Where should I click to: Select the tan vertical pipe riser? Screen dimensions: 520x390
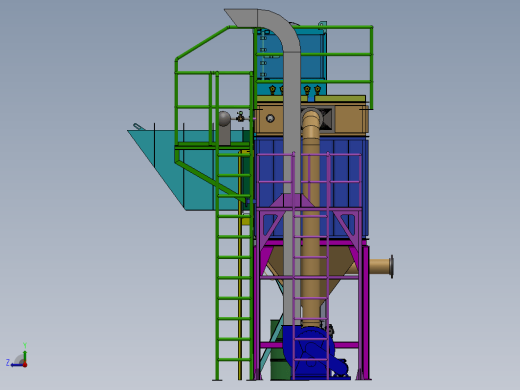point(311,217)
